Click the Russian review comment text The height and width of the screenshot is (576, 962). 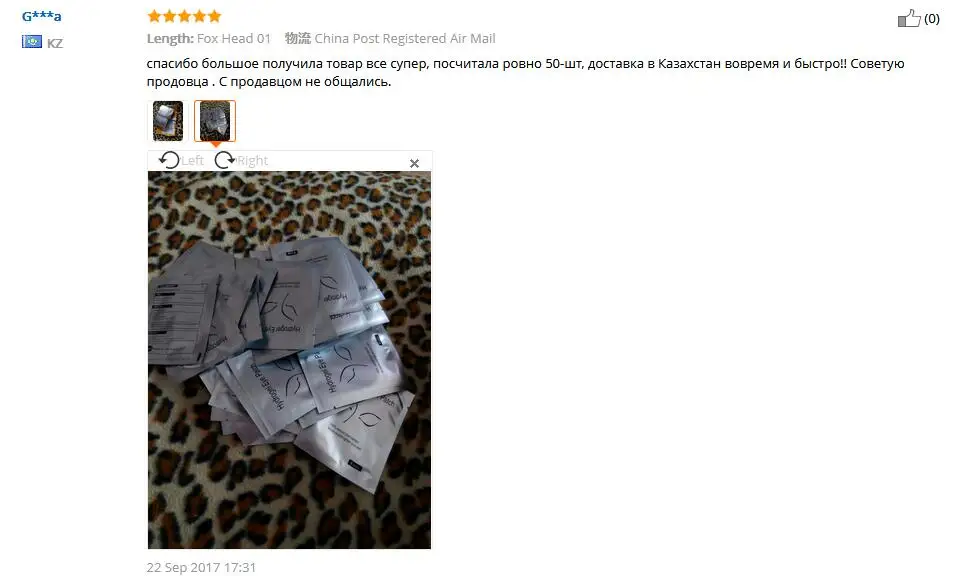525,72
